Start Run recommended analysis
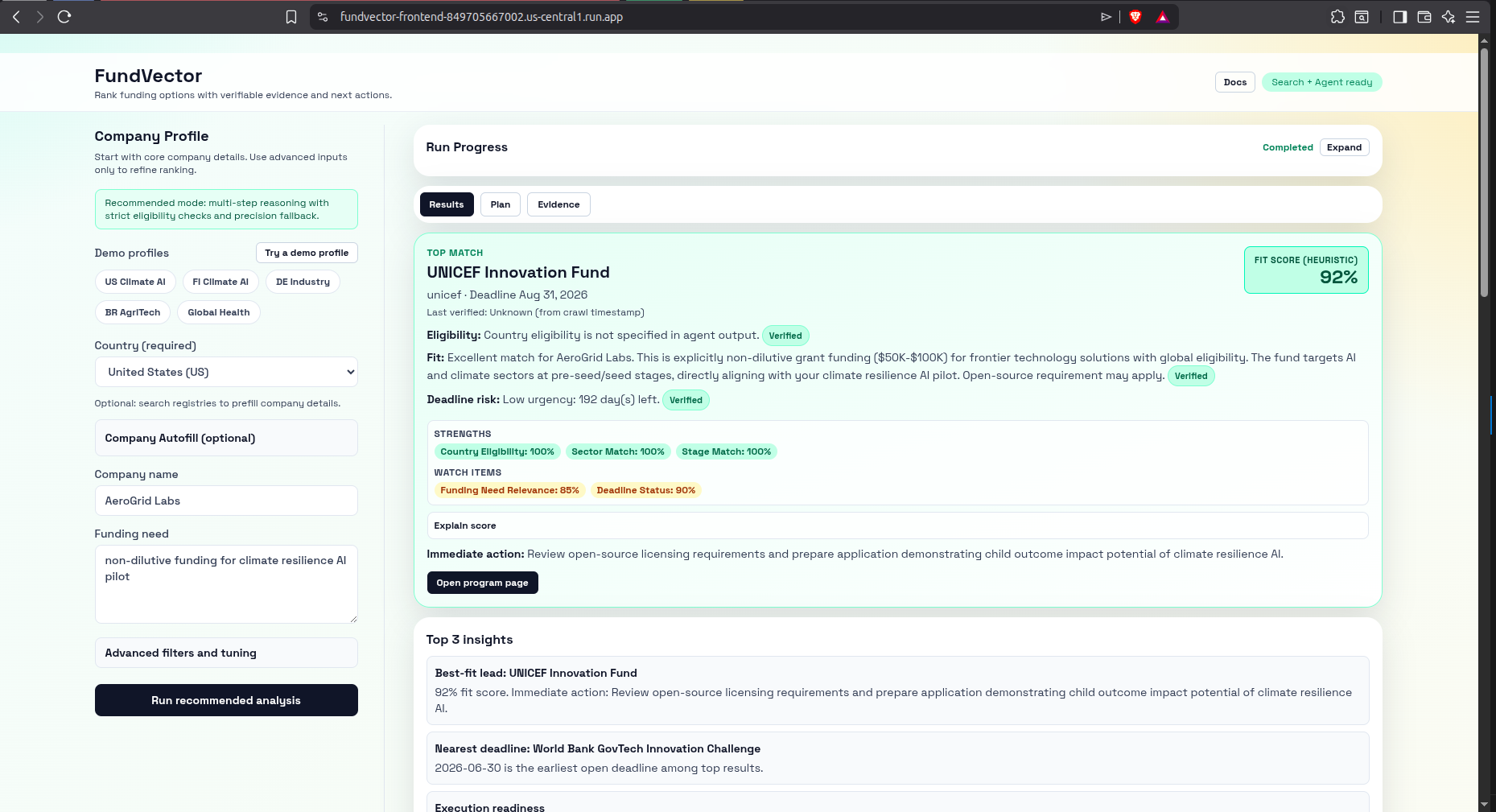 [226, 700]
